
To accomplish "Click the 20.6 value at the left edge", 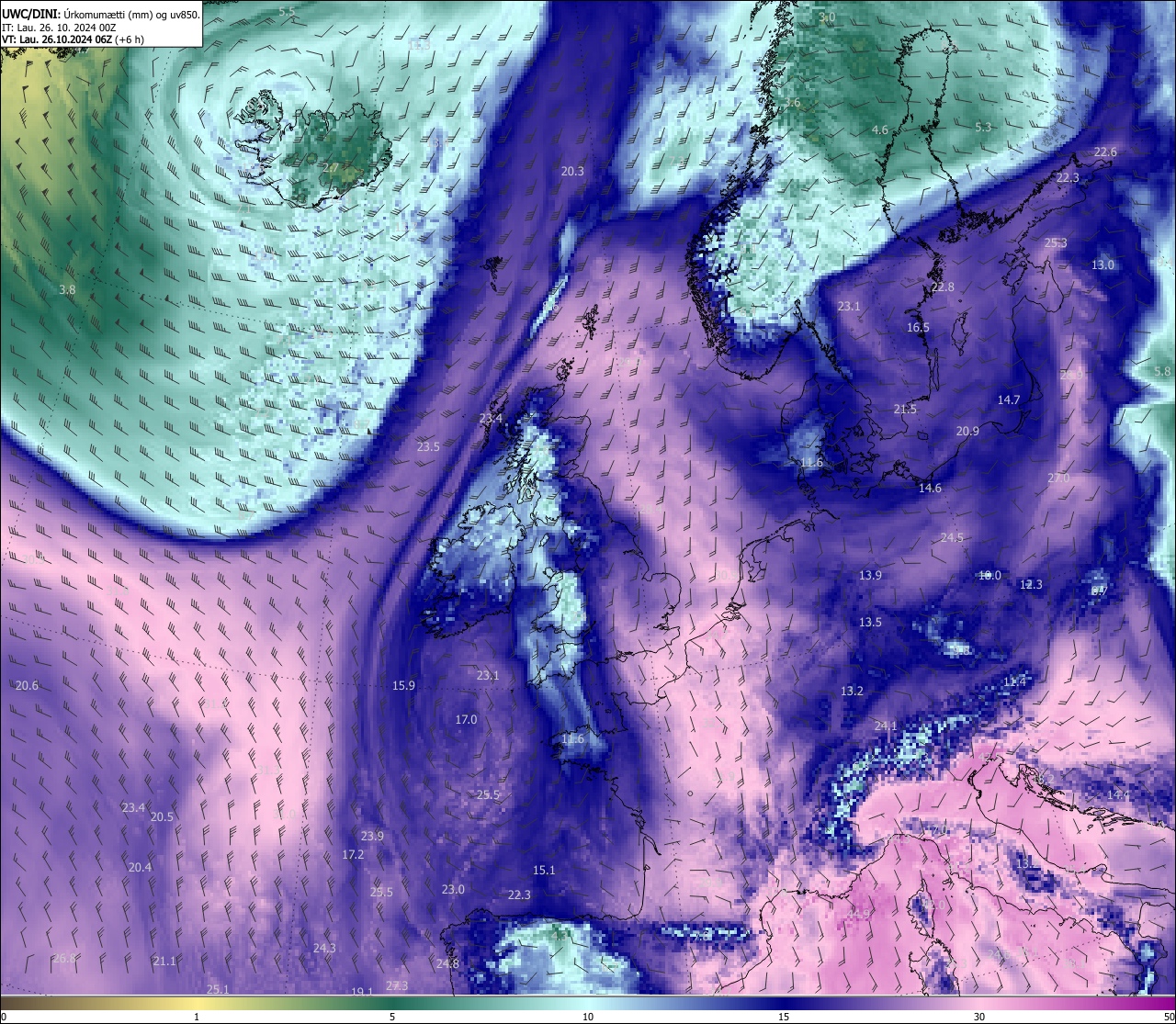I will pos(27,685).
